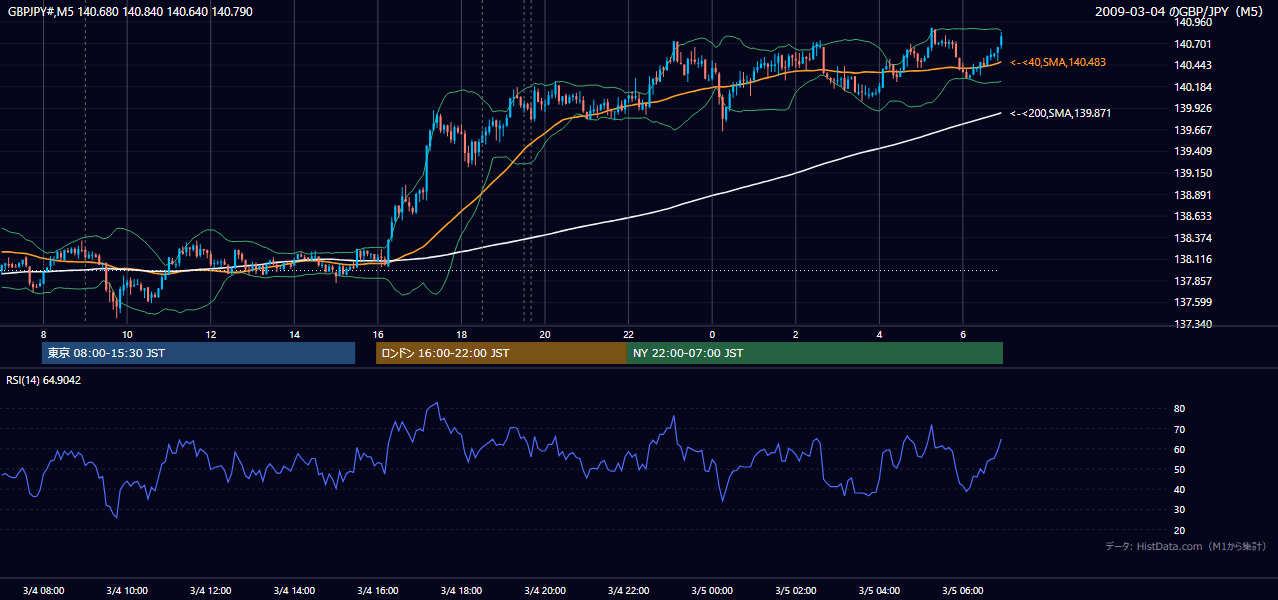Click RSI scale value 30
This screenshot has height=600, width=1278.
1179,510
